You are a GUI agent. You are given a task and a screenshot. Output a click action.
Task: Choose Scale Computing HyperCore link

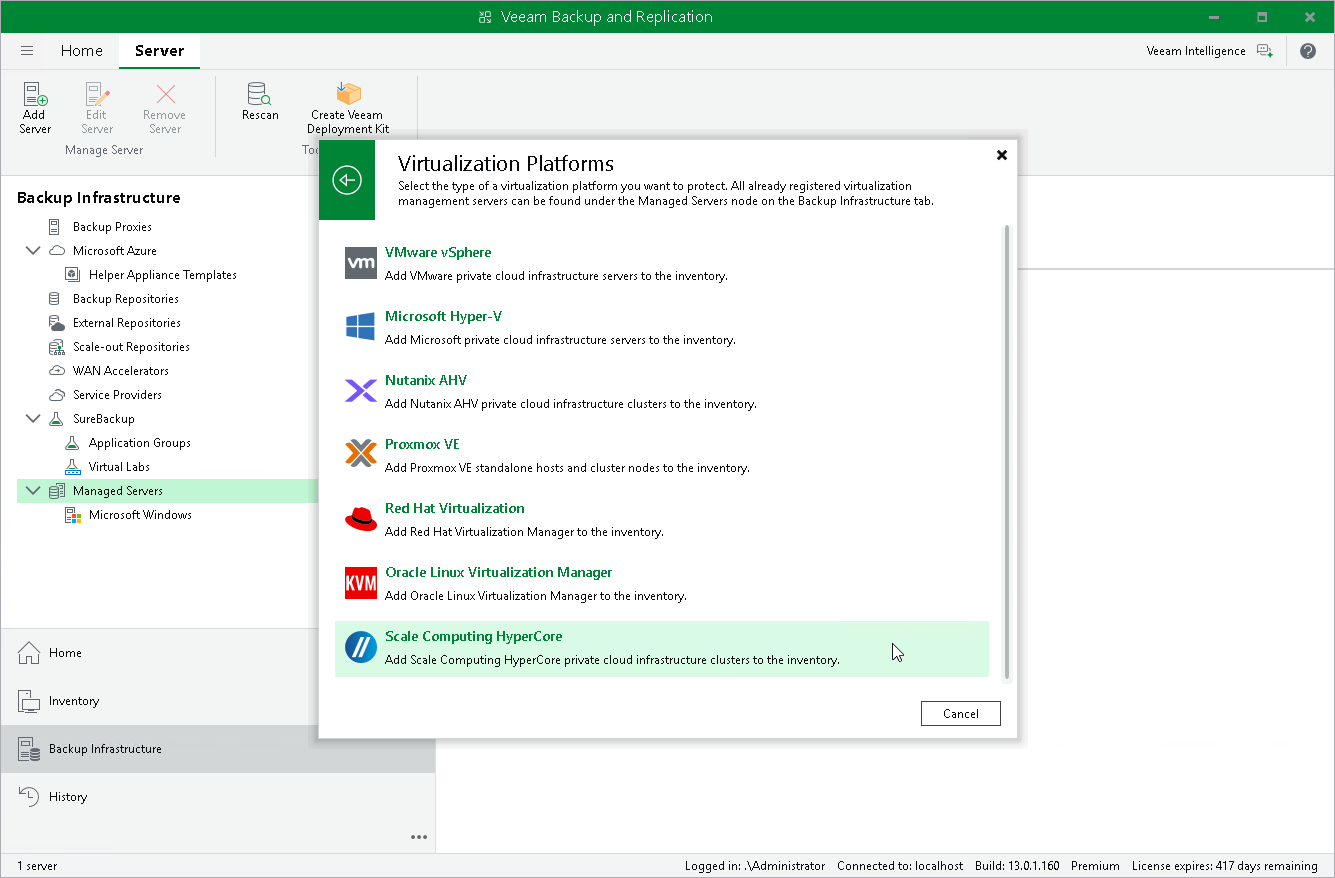(x=474, y=637)
